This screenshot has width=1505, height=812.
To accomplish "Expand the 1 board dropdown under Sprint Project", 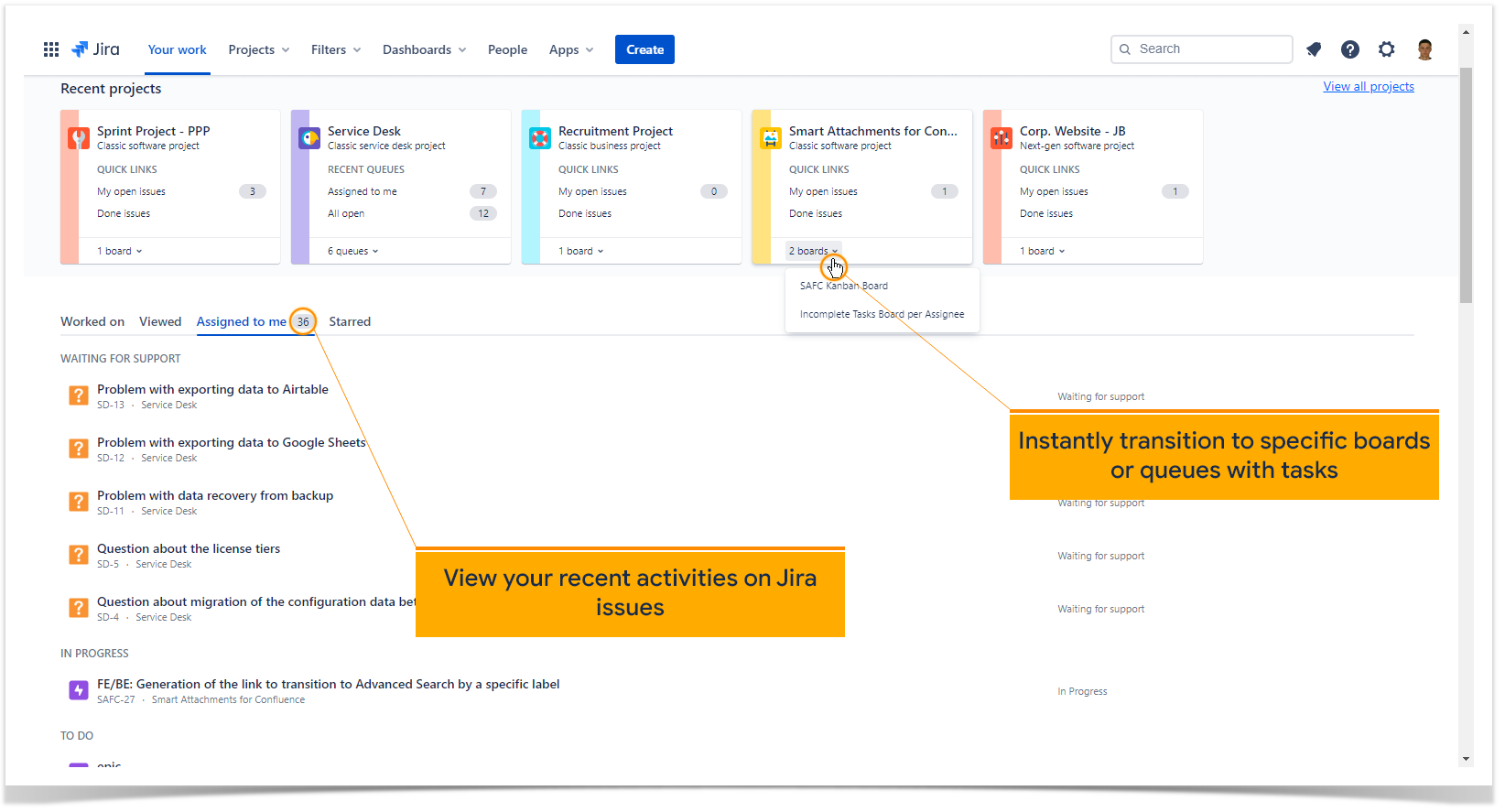I will (x=120, y=251).
